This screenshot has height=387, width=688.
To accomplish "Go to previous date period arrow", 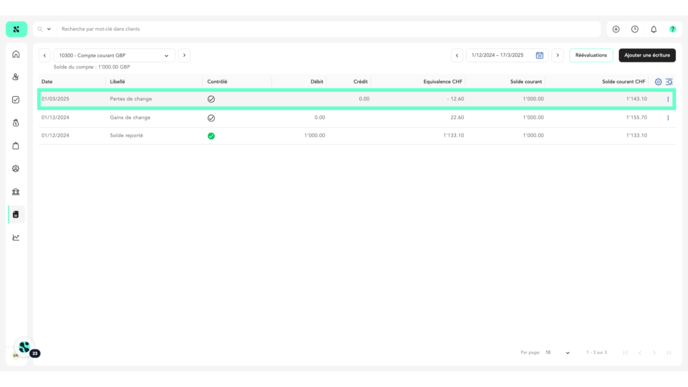I will [457, 55].
